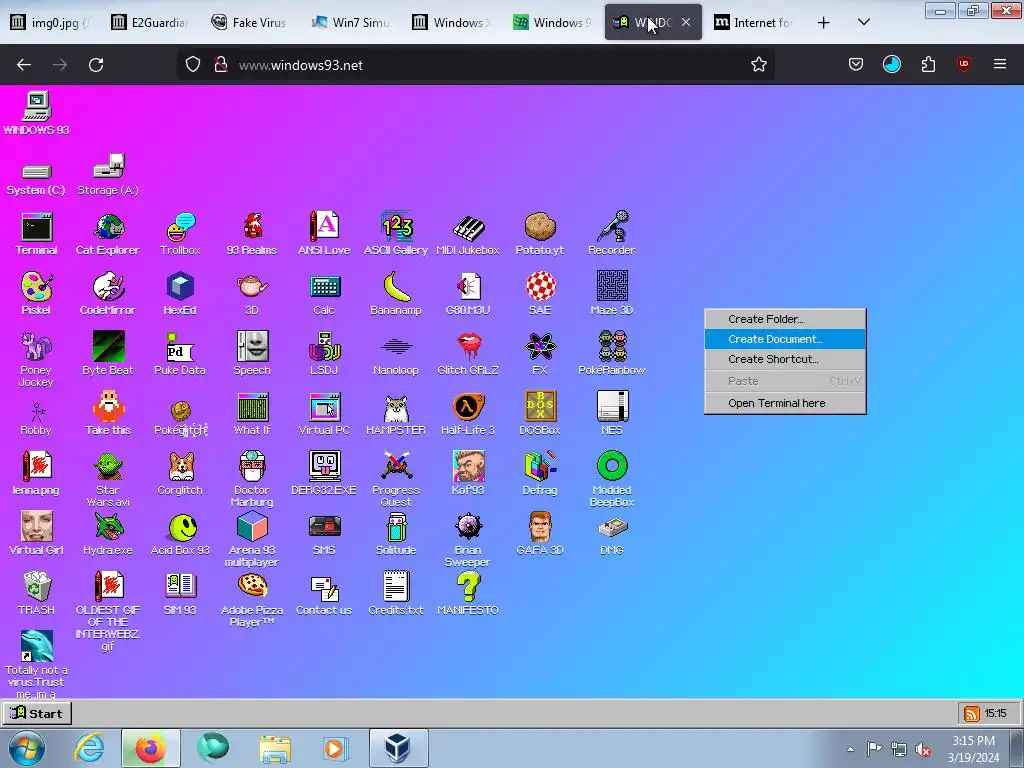Launch Internet Explorer from Windows taskbar
Viewport: 1024px width, 768px height.
pos(89,748)
